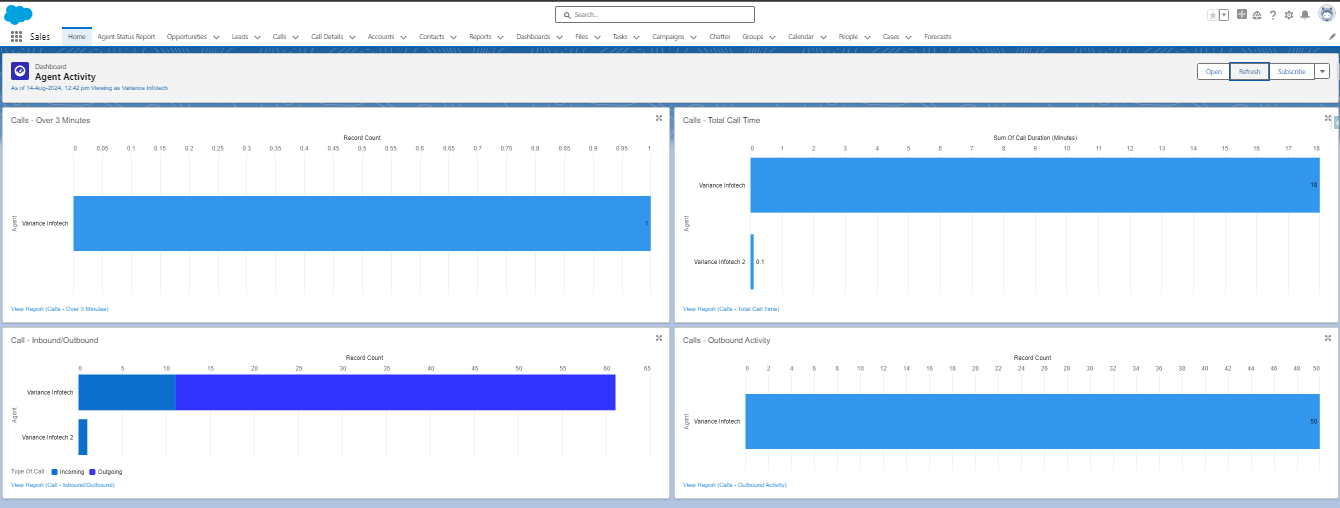1340x508 pixels.
Task: Select the Home tab
Action: (77, 36)
